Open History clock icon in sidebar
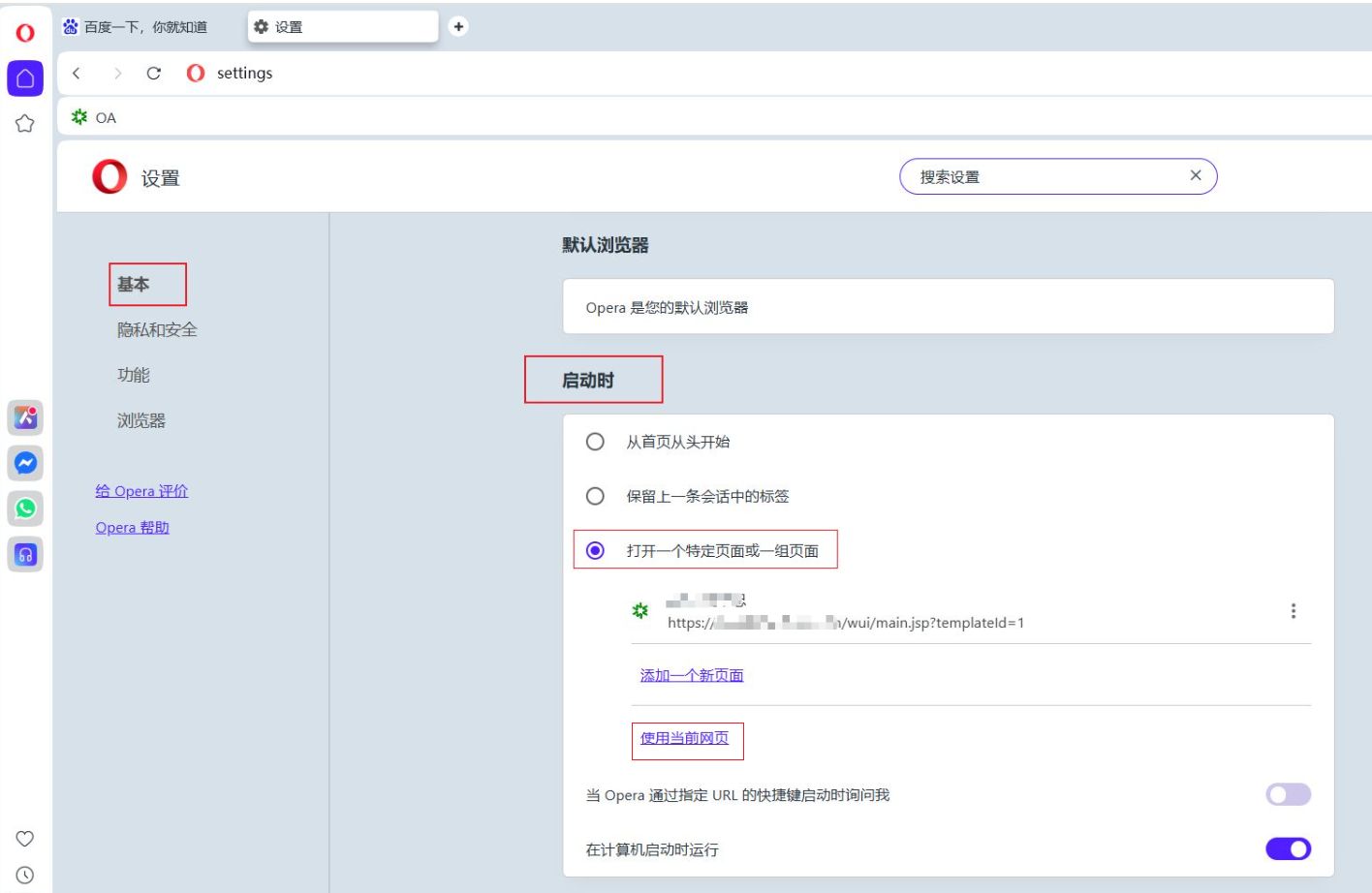Image resolution: width=1372 pixels, height=893 pixels. point(25,875)
